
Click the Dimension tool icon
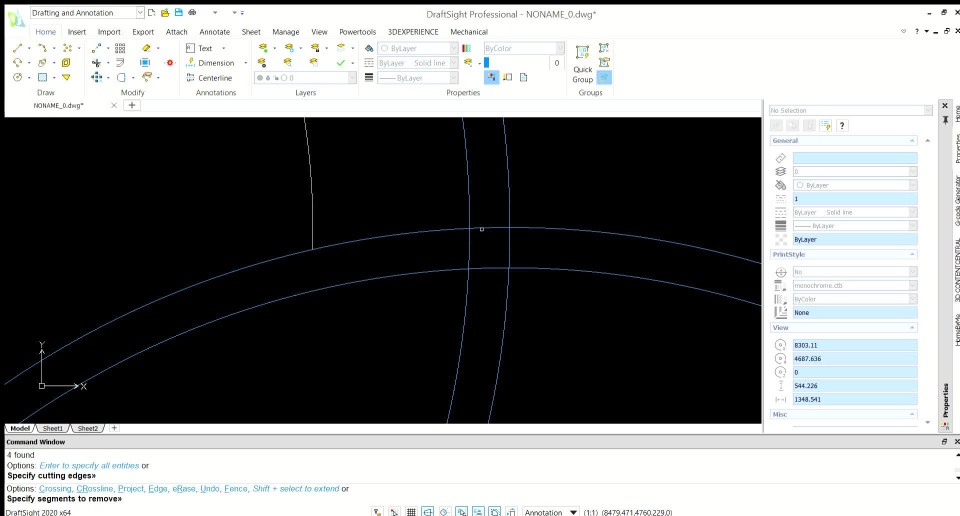(x=189, y=63)
